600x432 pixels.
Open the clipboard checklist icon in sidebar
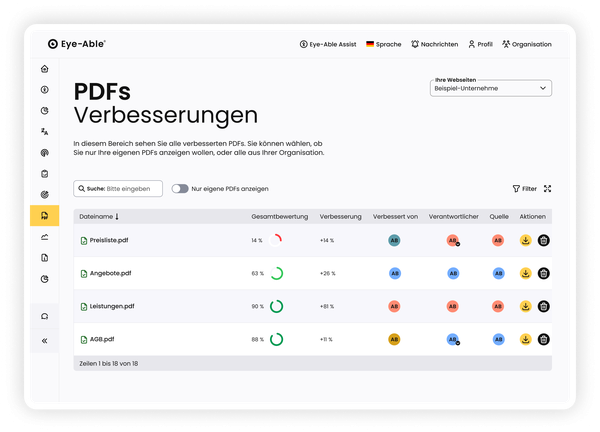tap(45, 174)
